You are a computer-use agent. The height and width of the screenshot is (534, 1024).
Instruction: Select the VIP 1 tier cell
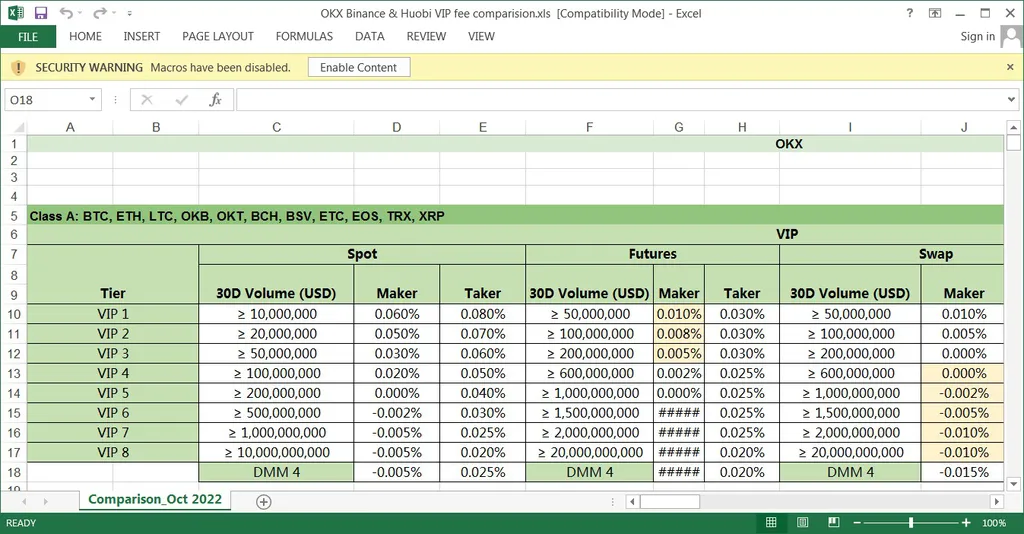click(113, 314)
